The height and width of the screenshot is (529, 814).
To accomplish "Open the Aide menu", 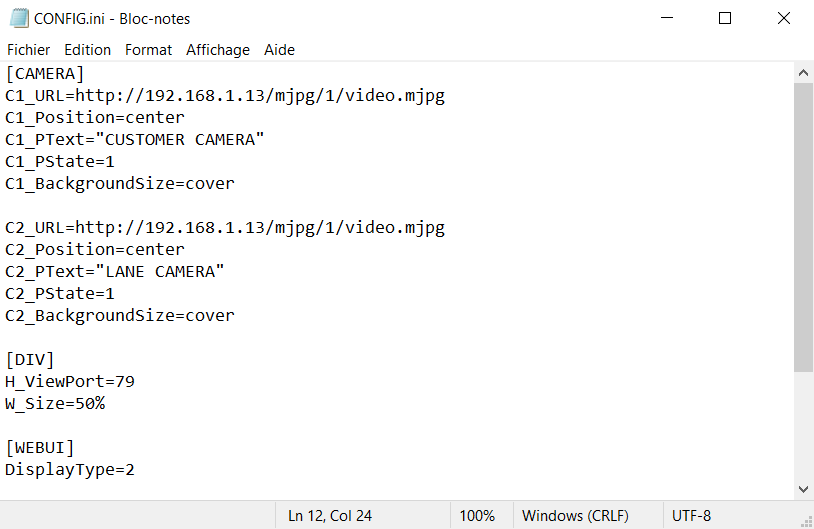I will pyautogui.click(x=279, y=49).
